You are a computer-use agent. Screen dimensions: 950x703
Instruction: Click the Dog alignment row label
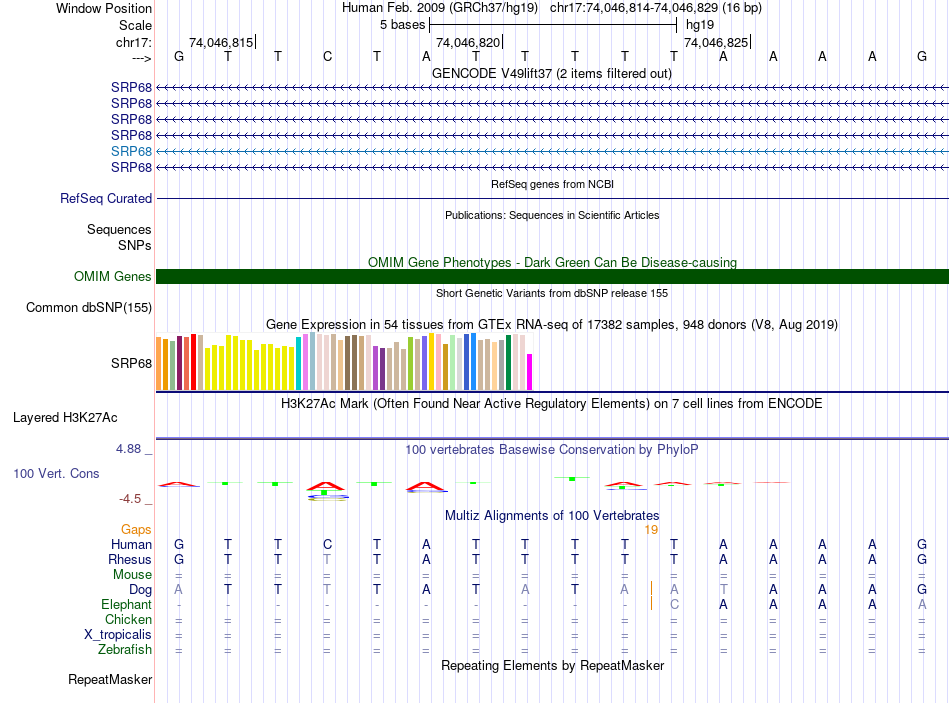pos(140,589)
